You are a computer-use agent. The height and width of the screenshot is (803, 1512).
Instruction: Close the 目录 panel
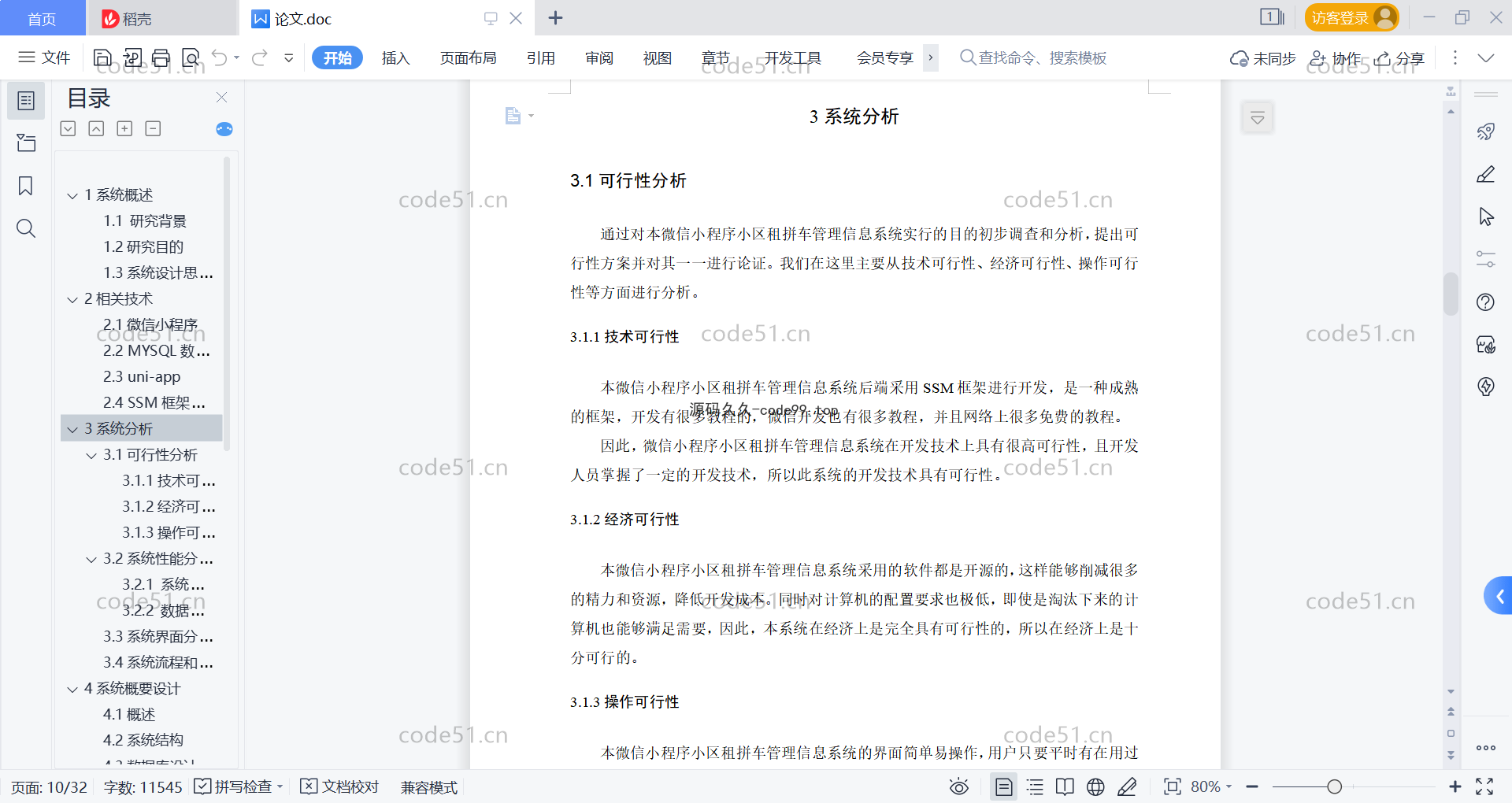pyautogui.click(x=222, y=98)
